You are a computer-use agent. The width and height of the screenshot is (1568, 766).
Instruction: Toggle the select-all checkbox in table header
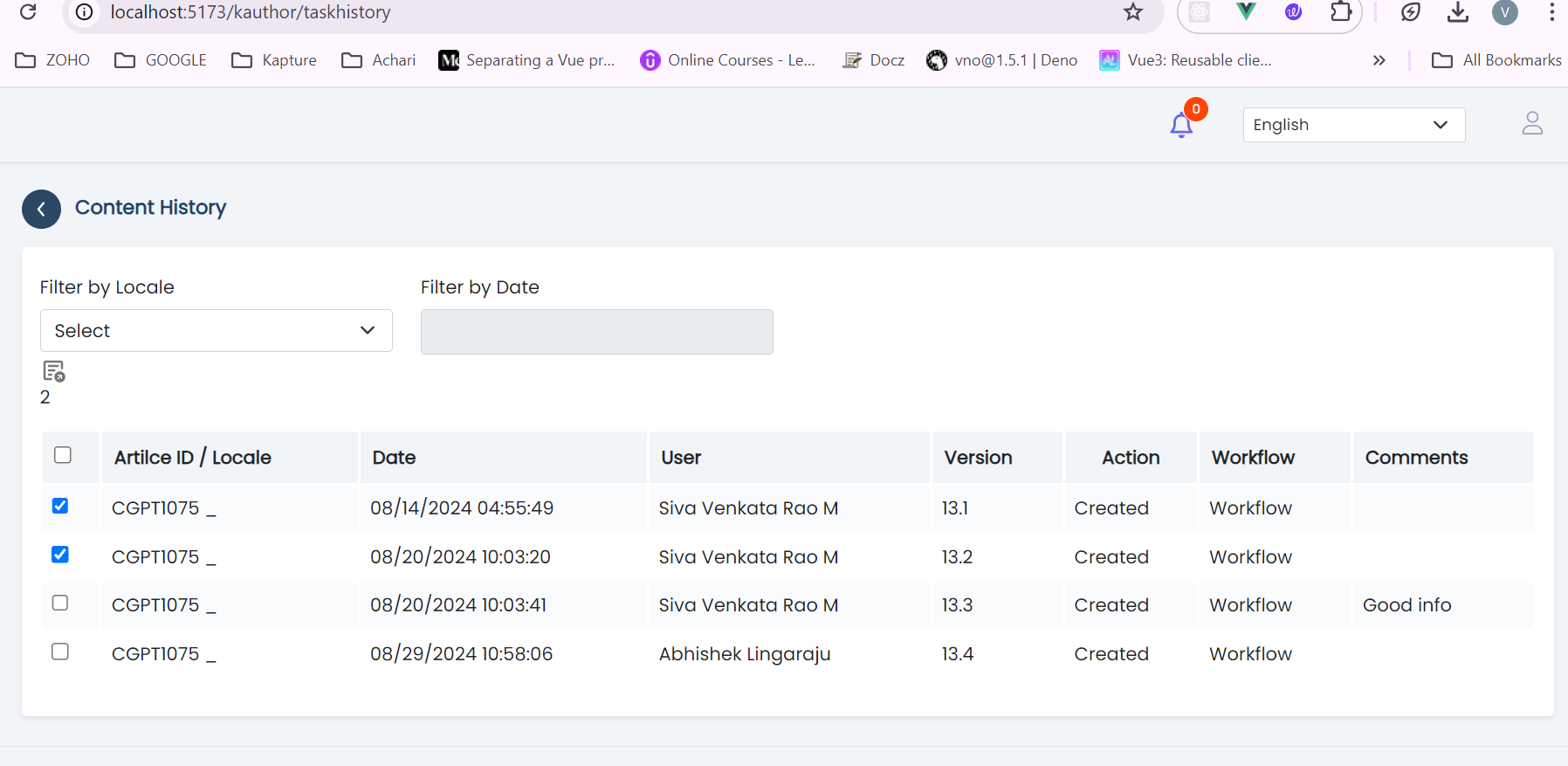coord(63,455)
